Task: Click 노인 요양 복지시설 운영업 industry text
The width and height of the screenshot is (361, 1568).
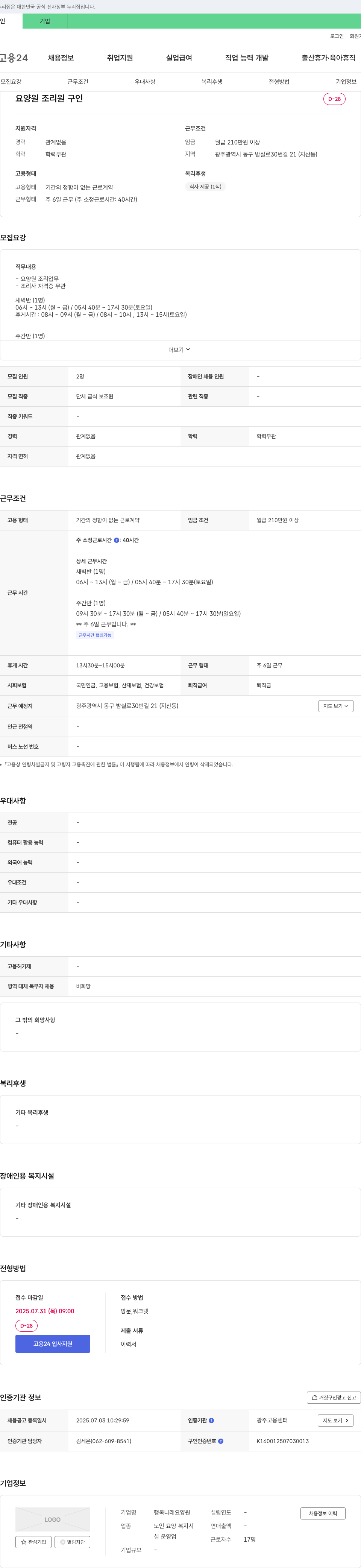Action: [173, 1532]
